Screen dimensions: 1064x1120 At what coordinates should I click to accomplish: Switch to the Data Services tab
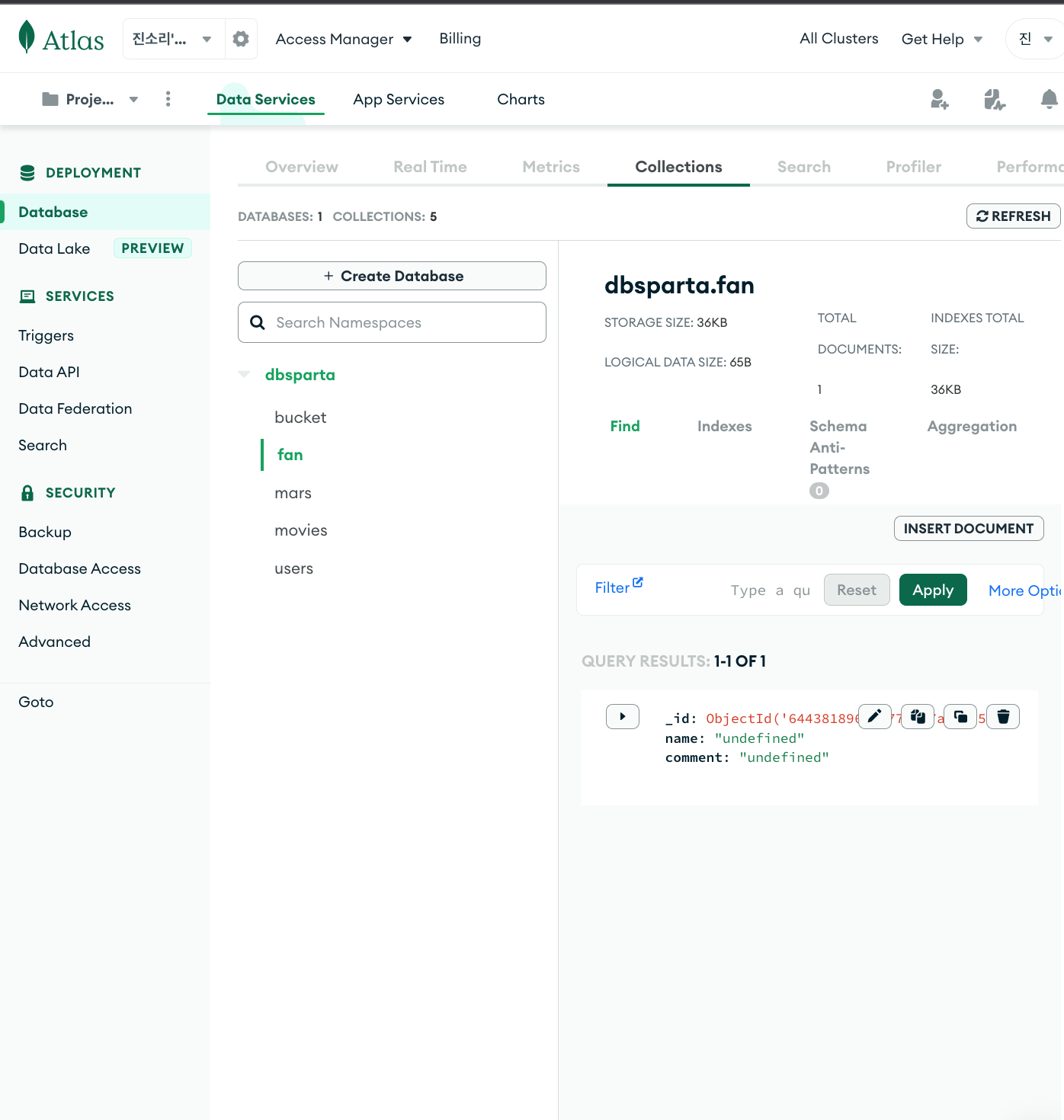[266, 99]
